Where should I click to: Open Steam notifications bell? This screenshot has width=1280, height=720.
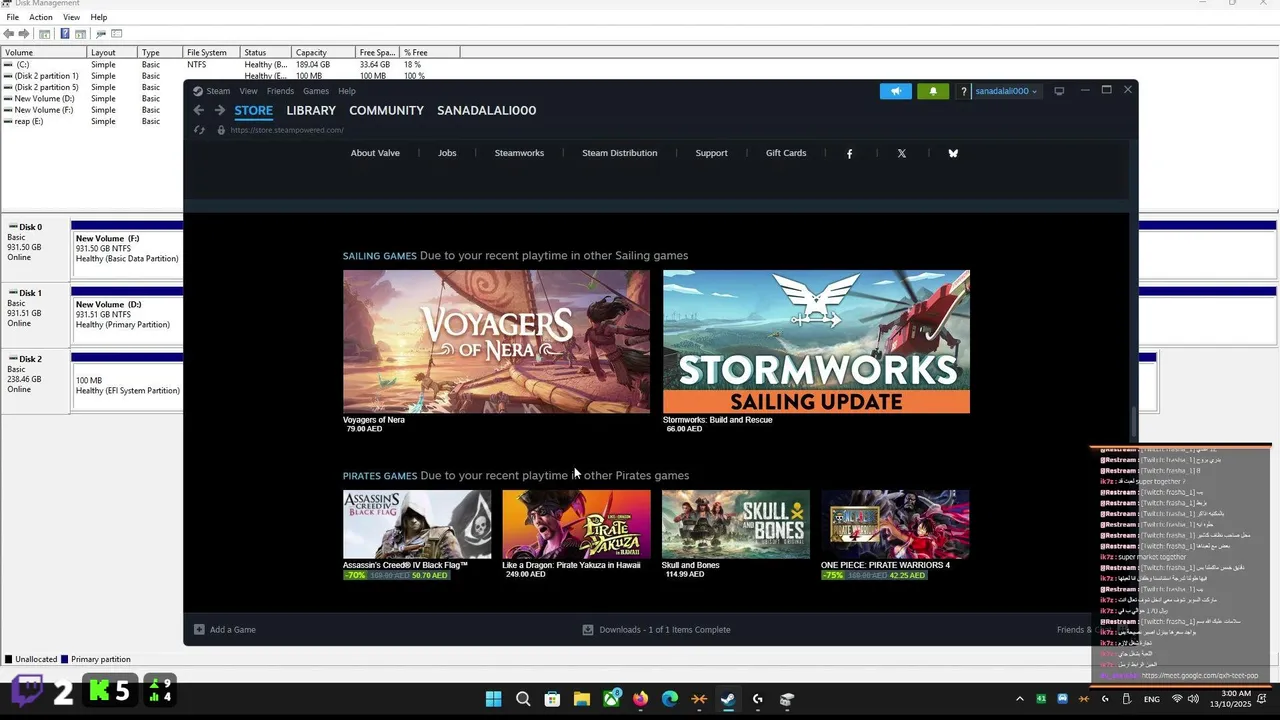(x=934, y=91)
